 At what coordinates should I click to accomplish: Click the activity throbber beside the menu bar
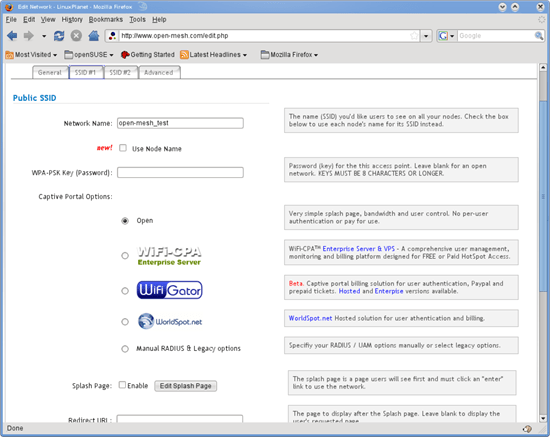tap(542, 20)
